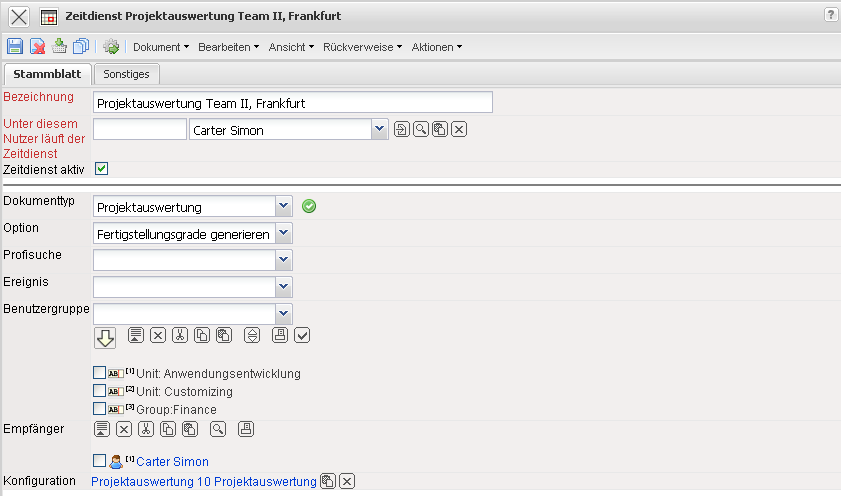Image resolution: width=841 pixels, height=496 pixels.
Task: Remove the Konfiguration entry with X icon
Action: click(347, 481)
